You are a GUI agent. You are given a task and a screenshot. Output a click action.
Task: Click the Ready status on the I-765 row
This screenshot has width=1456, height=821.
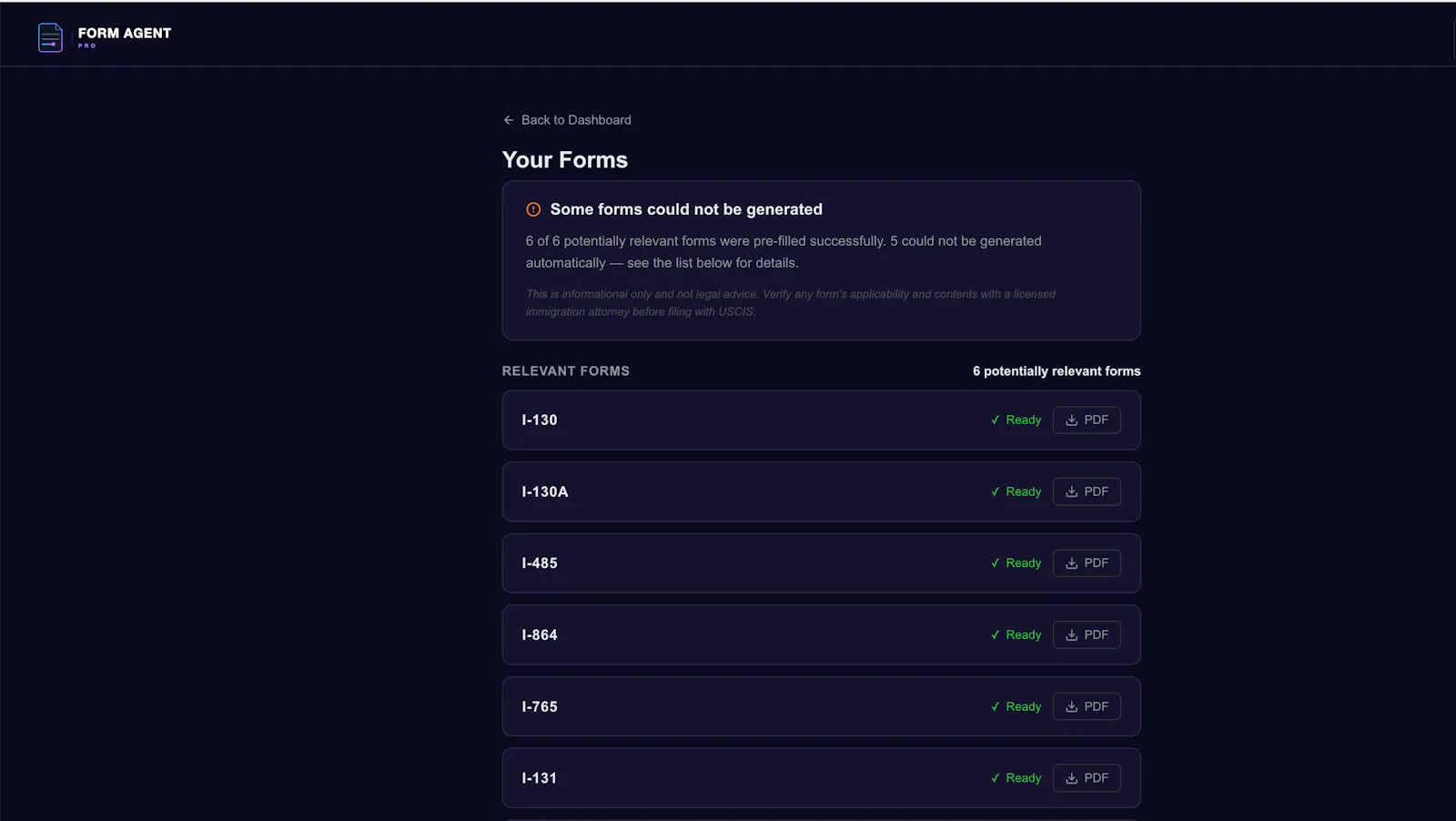pyautogui.click(x=1016, y=706)
